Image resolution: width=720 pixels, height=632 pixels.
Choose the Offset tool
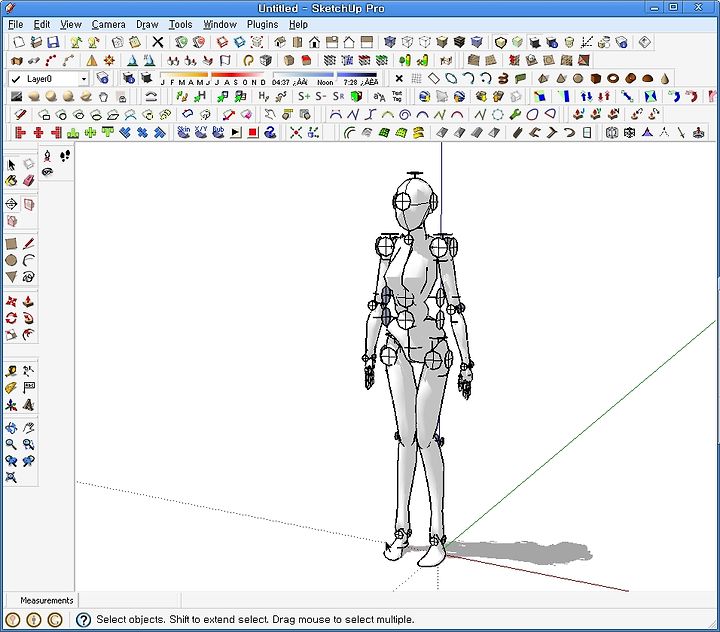coord(28,335)
